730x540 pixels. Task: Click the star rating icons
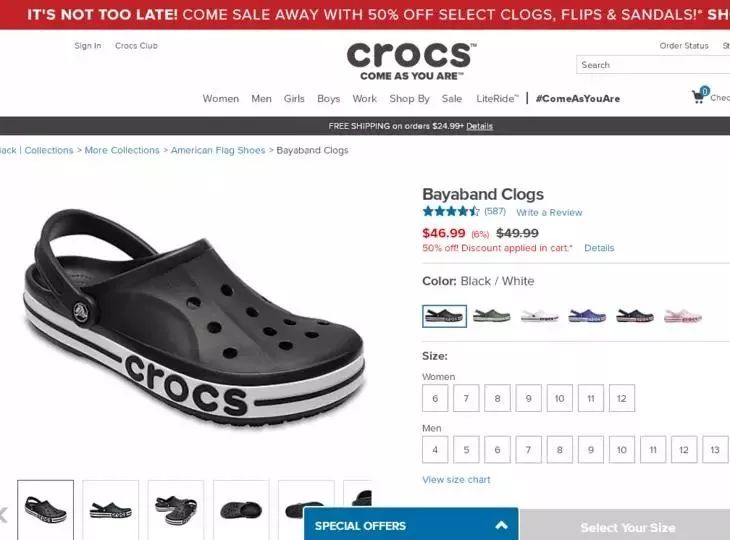(450, 212)
